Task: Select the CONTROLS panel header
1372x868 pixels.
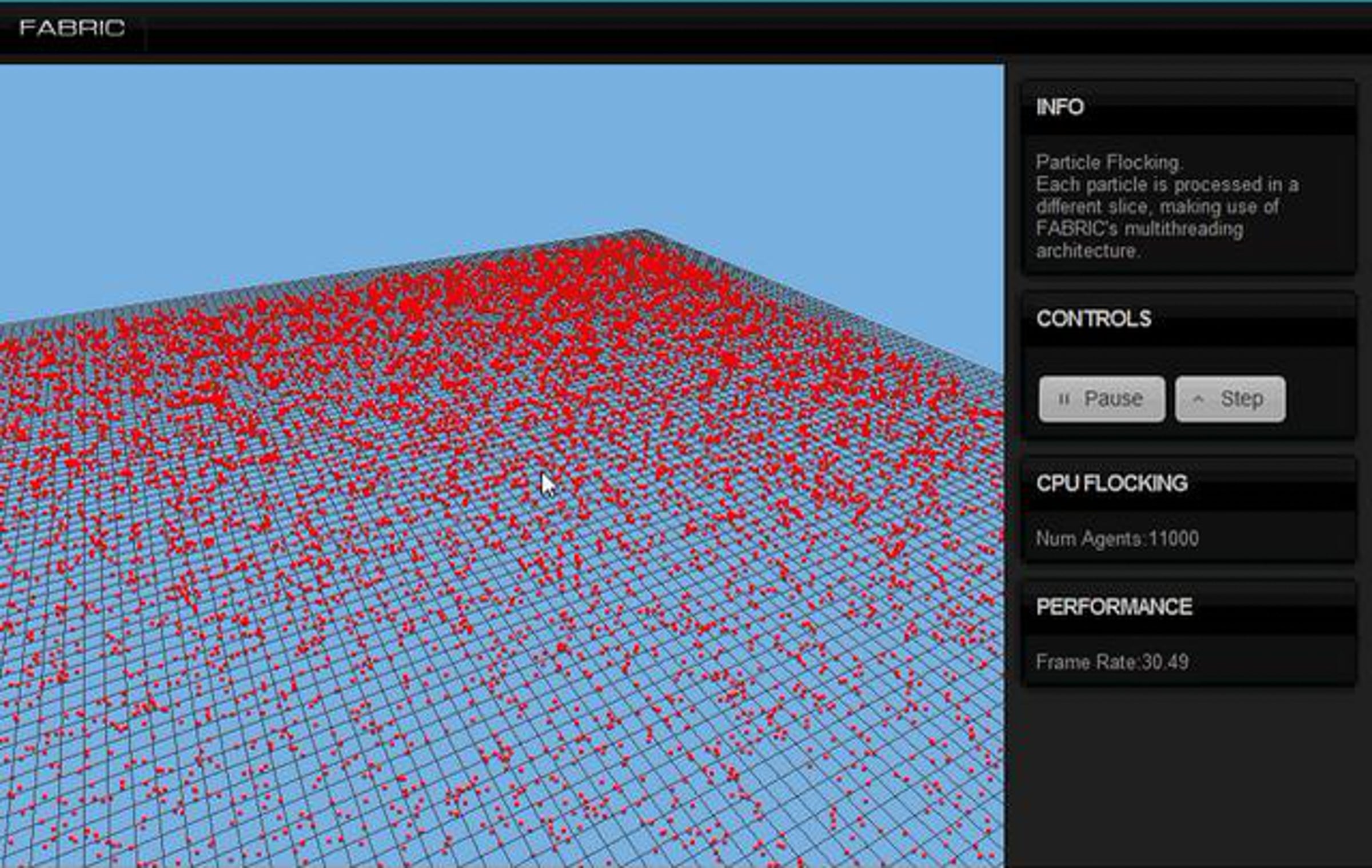Action: (x=1188, y=320)
